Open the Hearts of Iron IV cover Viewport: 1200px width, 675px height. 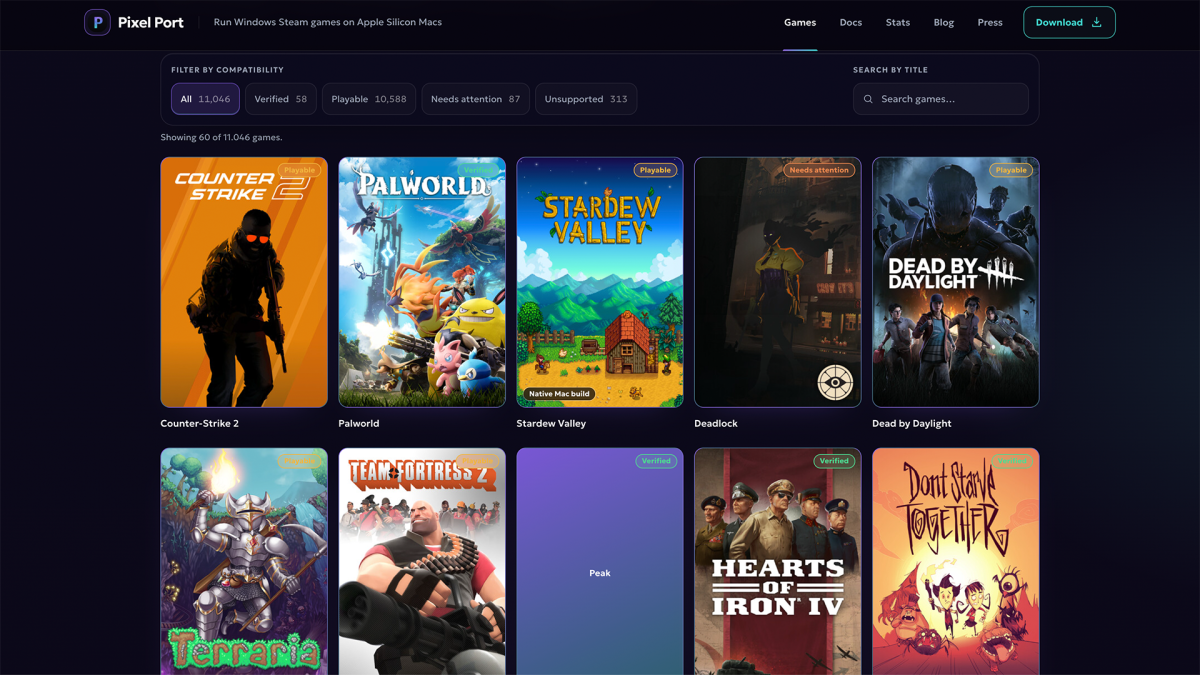click(778, 562)
